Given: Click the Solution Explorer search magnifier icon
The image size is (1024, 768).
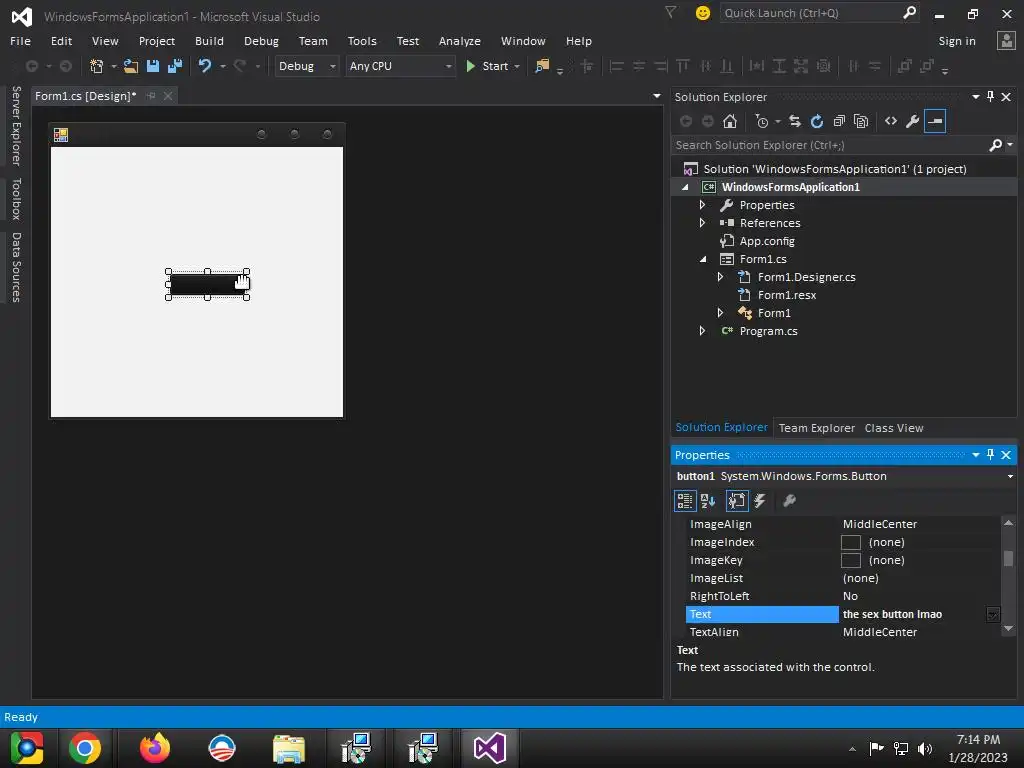Looking at the screenshot, I should click(x=995, y=145).
